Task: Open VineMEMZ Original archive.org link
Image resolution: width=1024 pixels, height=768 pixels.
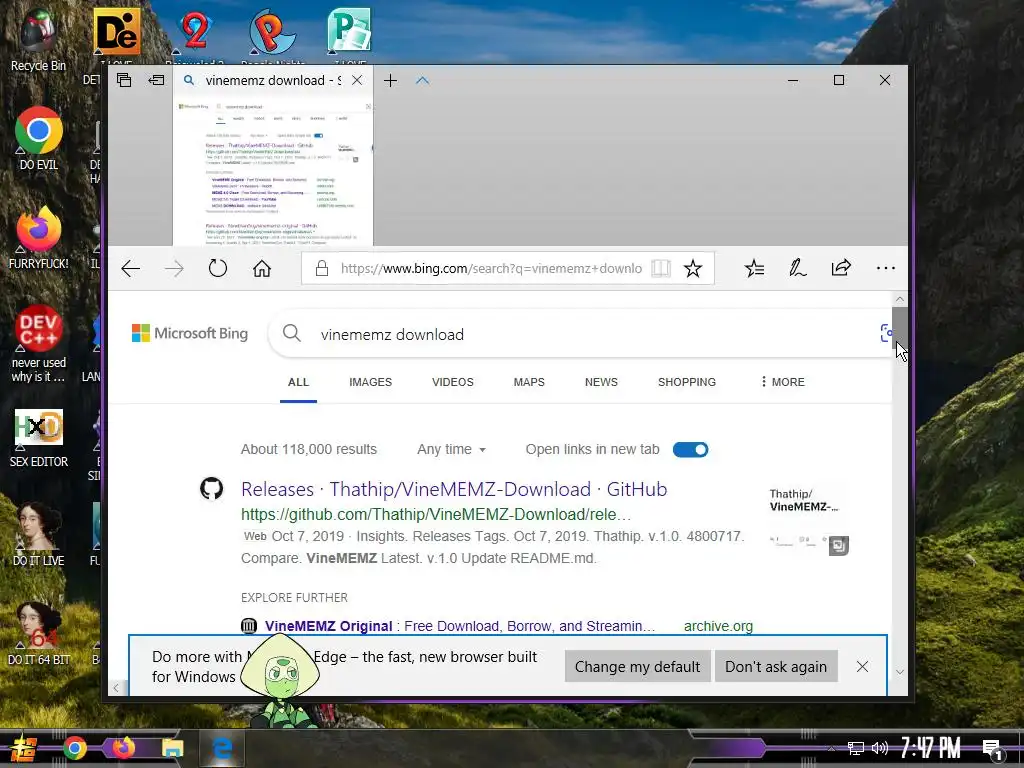Action: pos(460,626)
